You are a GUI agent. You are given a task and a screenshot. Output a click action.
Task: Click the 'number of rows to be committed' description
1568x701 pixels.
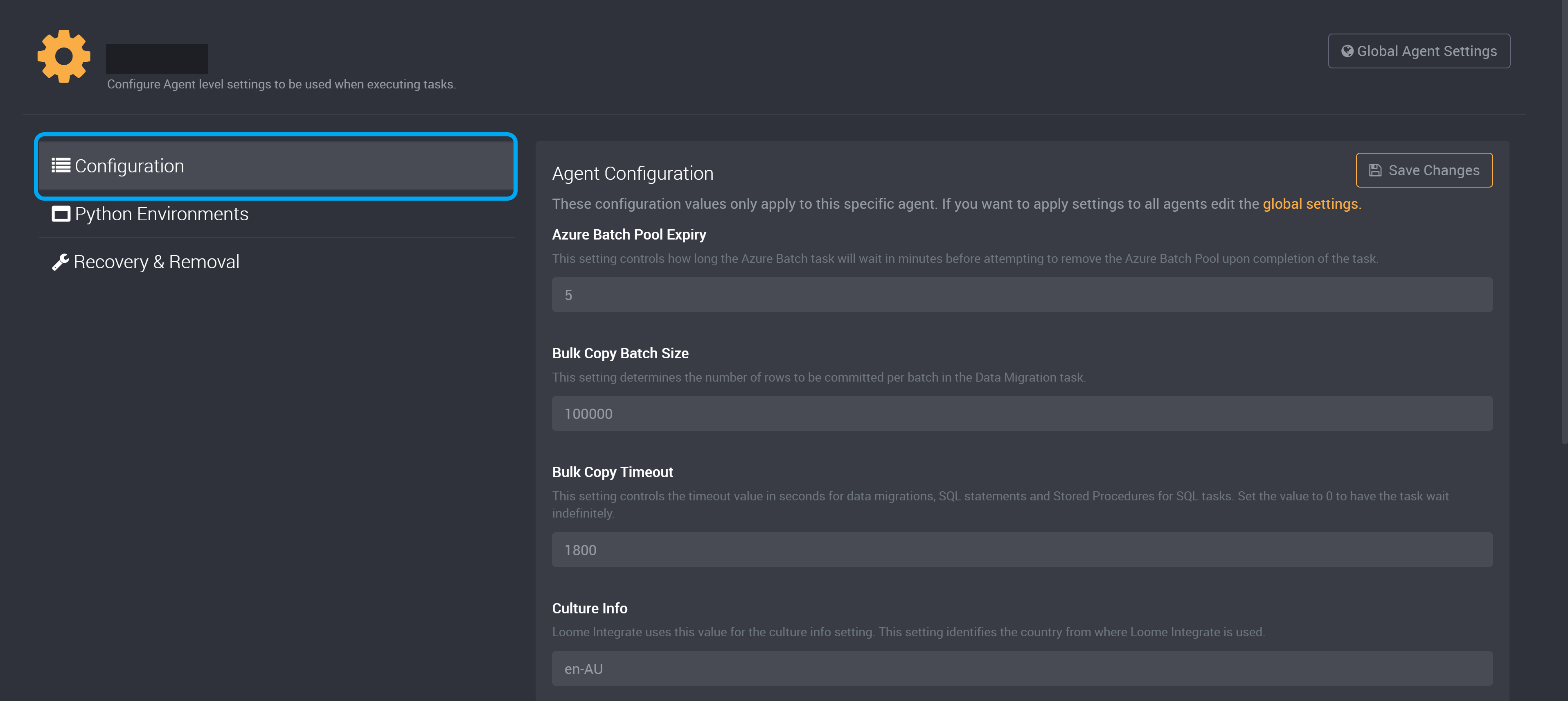(819, 378)
